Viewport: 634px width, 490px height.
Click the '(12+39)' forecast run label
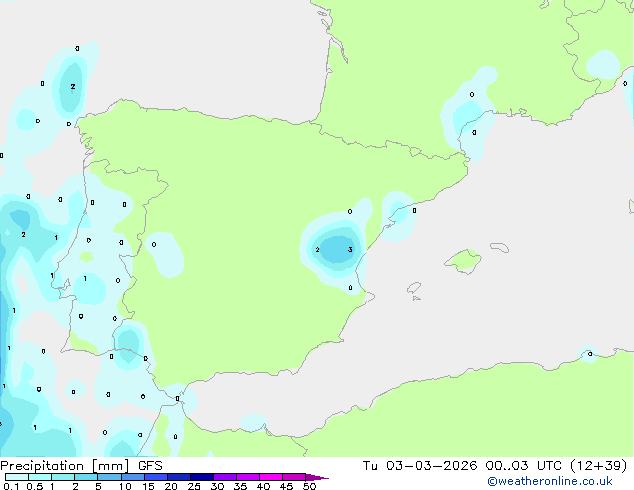[x=599, y=466]
